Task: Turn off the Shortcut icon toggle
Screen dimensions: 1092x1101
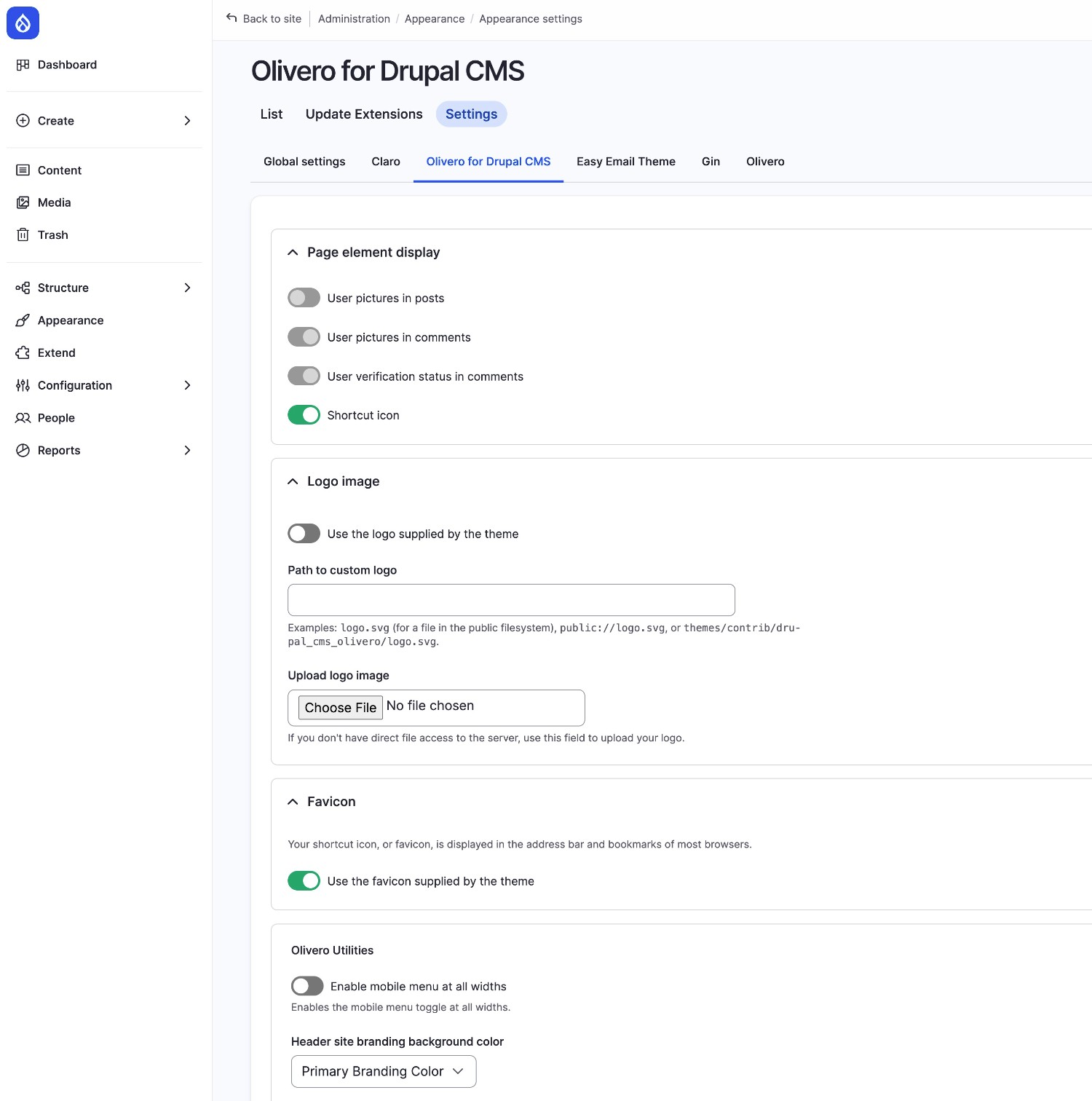Action: pyautogui.click(x=304, y=415)
